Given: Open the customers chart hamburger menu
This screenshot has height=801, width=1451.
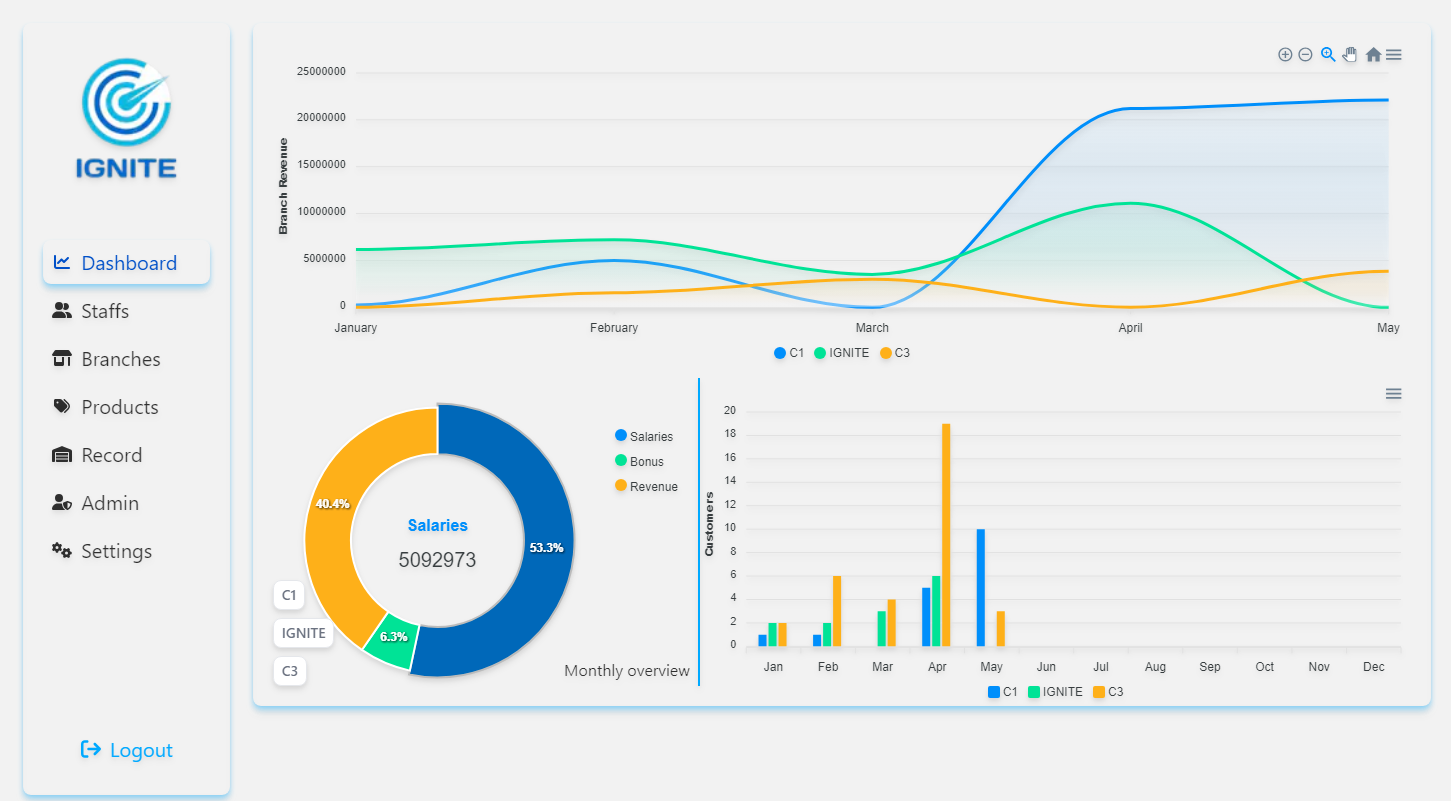Looking at the screenshot, I should (1393, 394).
